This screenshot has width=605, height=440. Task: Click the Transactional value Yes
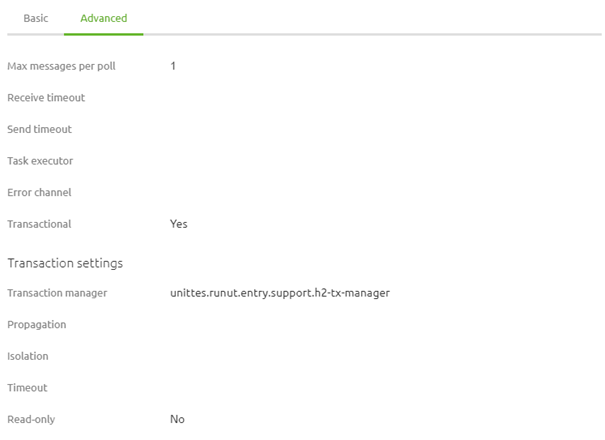coord(179,224)
